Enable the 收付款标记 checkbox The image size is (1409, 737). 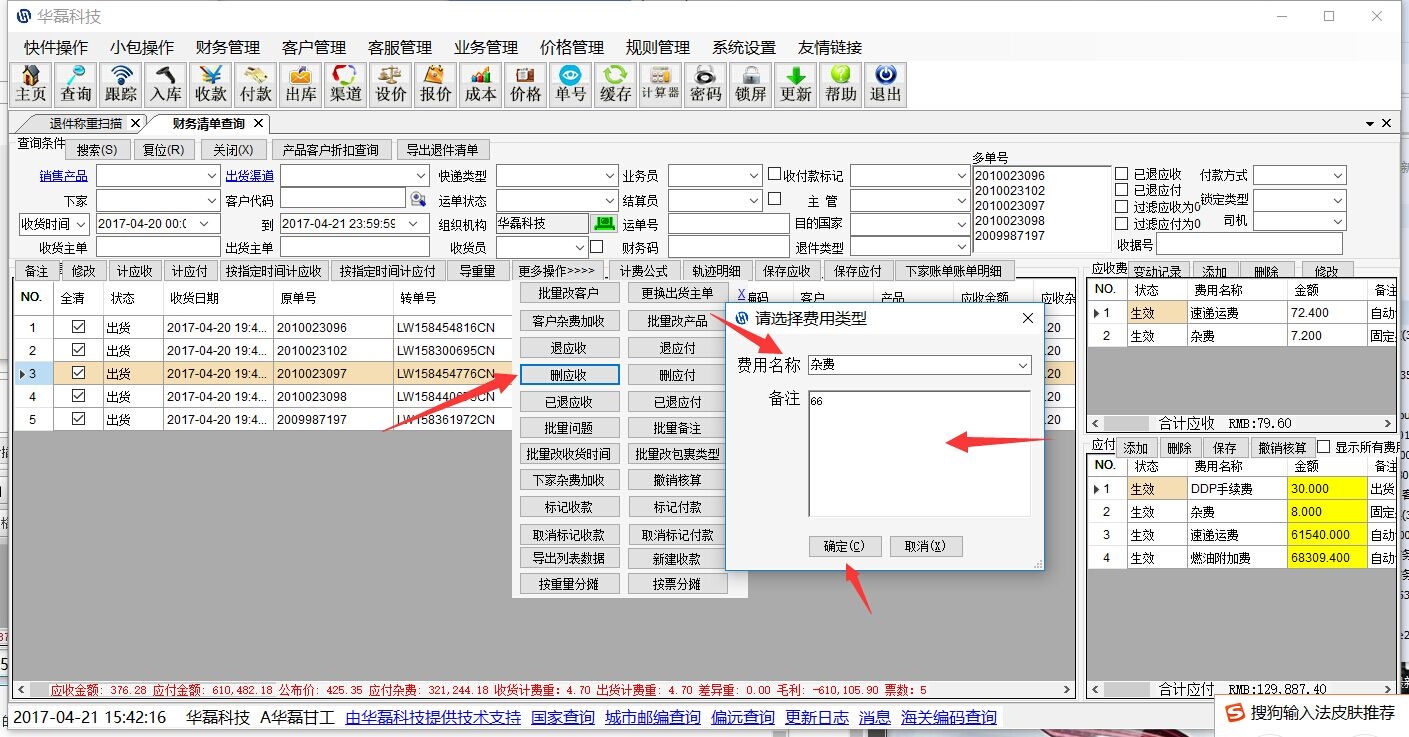pos(774,174)
